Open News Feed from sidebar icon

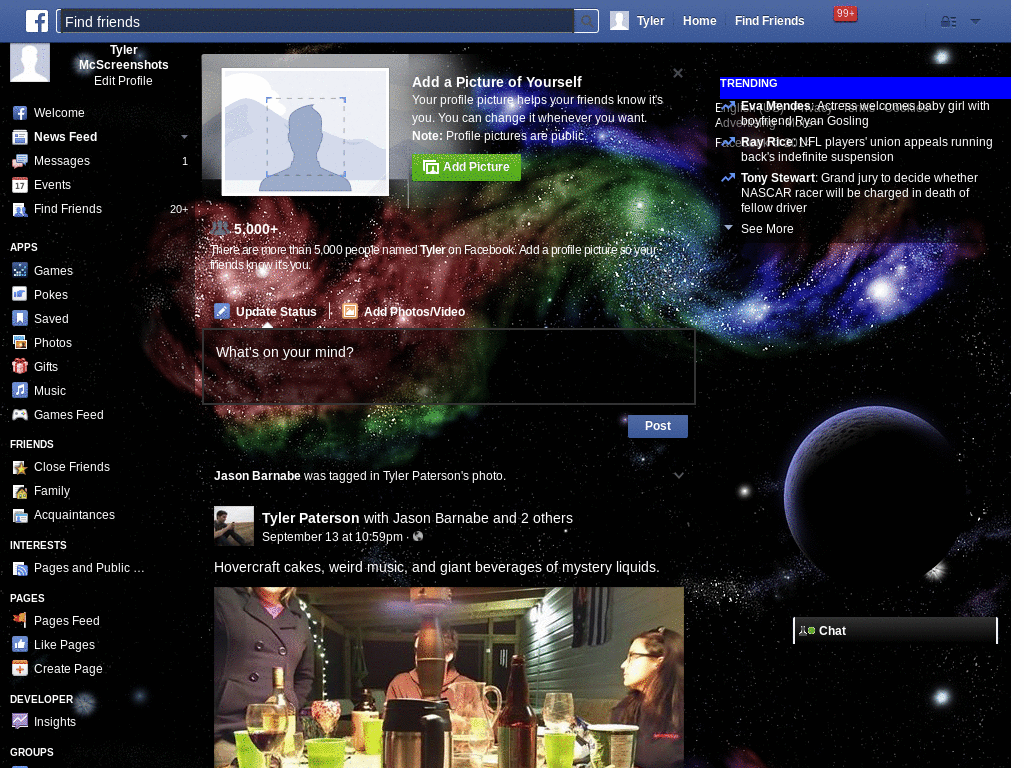coord(20,137)
